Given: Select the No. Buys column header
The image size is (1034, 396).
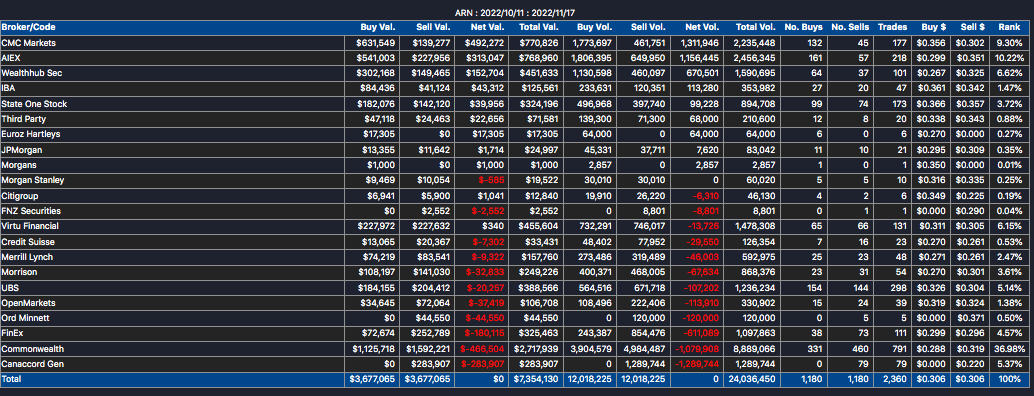Looking at the screenshot, I should coord(803,27).
